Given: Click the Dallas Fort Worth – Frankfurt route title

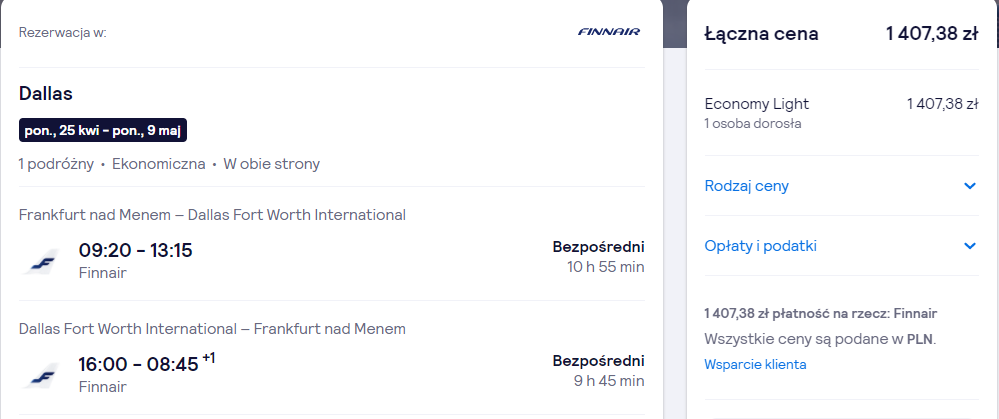Looking at the screenshot, I should 212,329.
